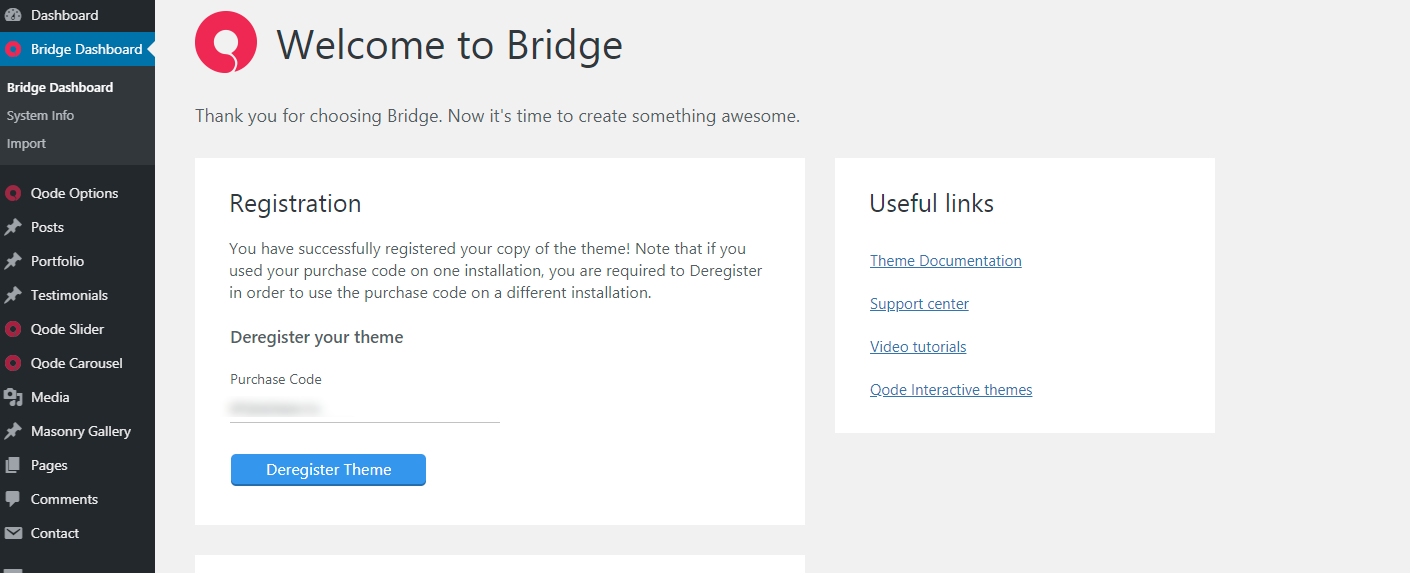
Task: Open the Theme Documentation link
Action: (x=945, y=261)
